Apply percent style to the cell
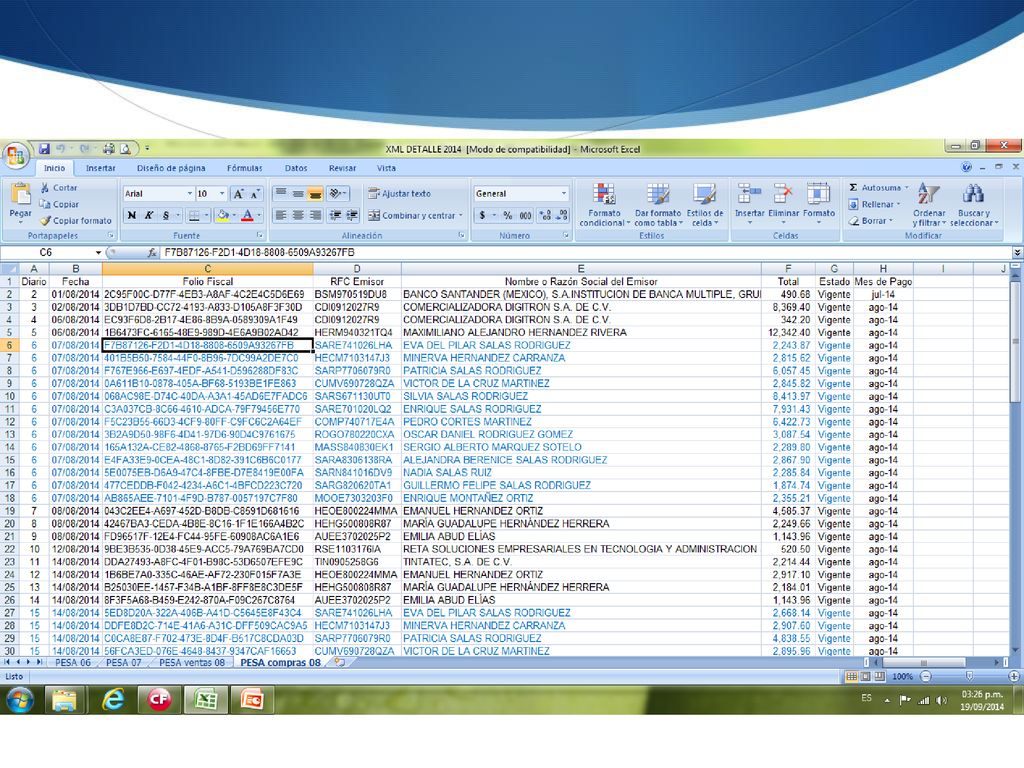The width and height of the screenshot is (1024, 768). [x=507, y=216]
